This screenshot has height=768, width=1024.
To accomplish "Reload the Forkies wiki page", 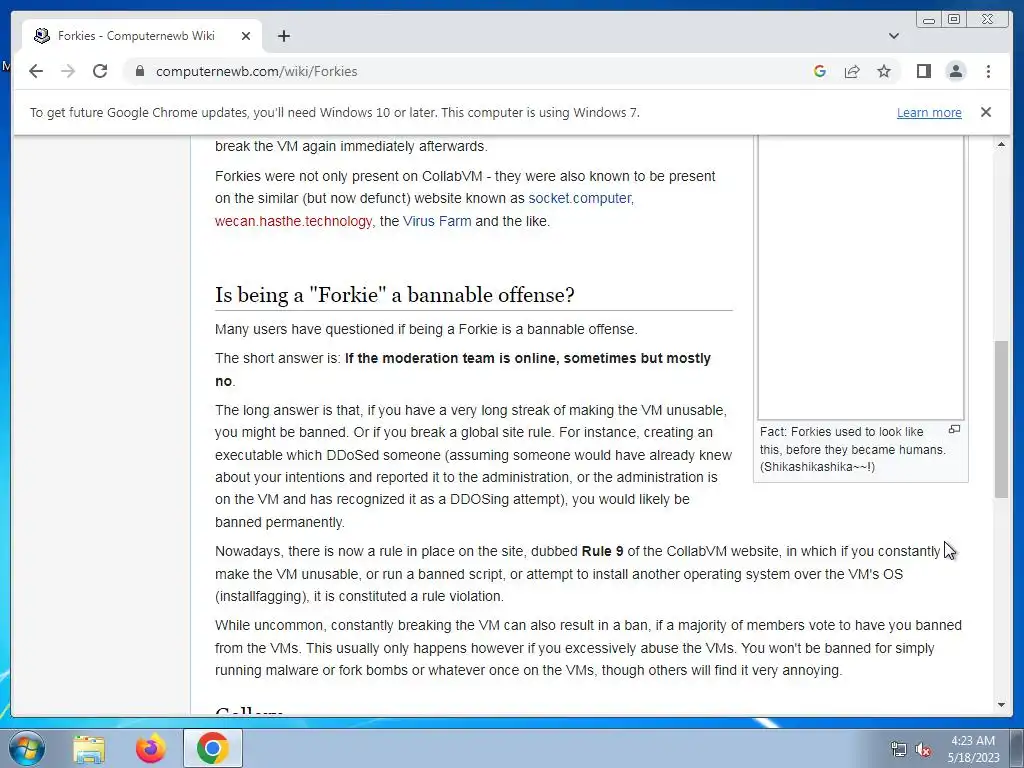I will [x=100, y=71].
